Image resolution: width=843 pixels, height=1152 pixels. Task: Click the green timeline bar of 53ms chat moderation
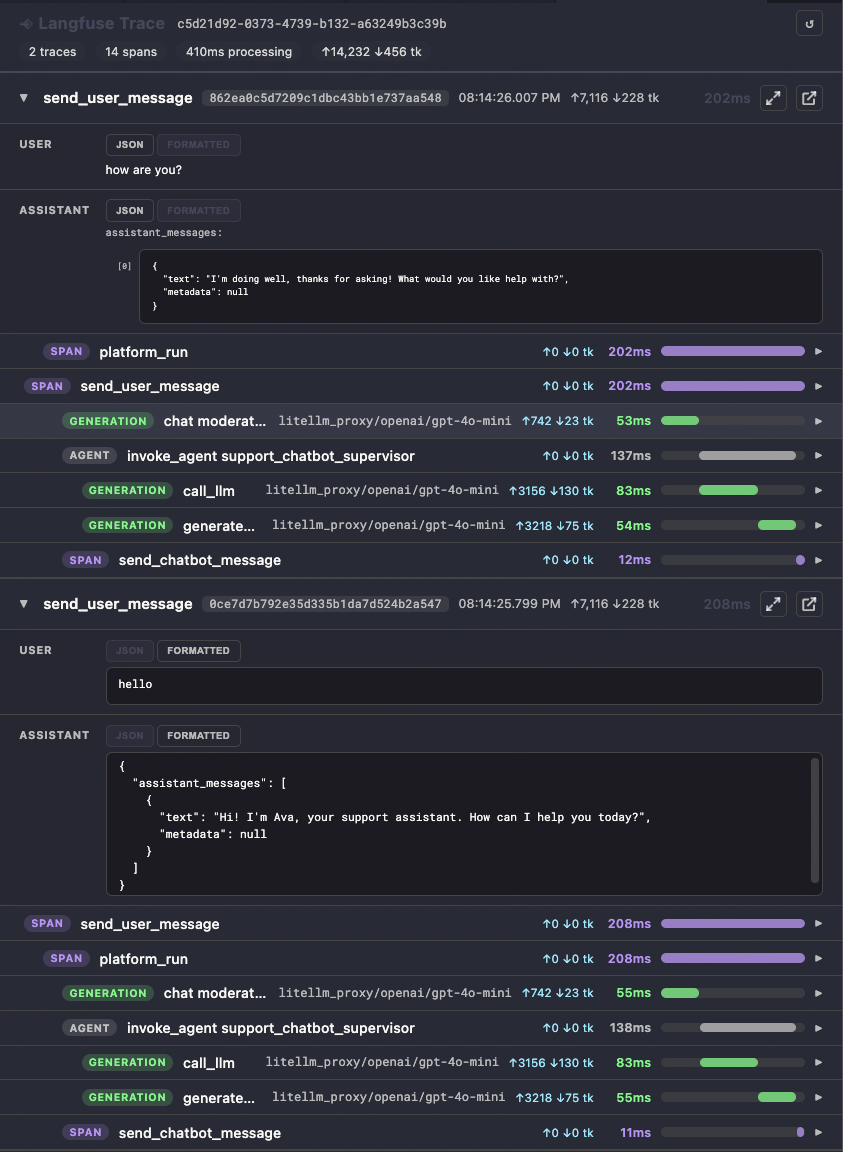tap(680, 421)
